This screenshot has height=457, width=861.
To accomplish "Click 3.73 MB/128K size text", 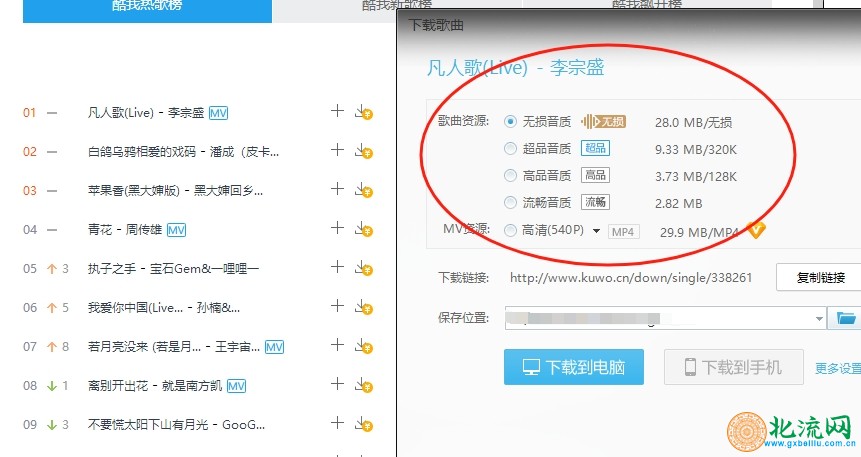I will tap(696, 176).
